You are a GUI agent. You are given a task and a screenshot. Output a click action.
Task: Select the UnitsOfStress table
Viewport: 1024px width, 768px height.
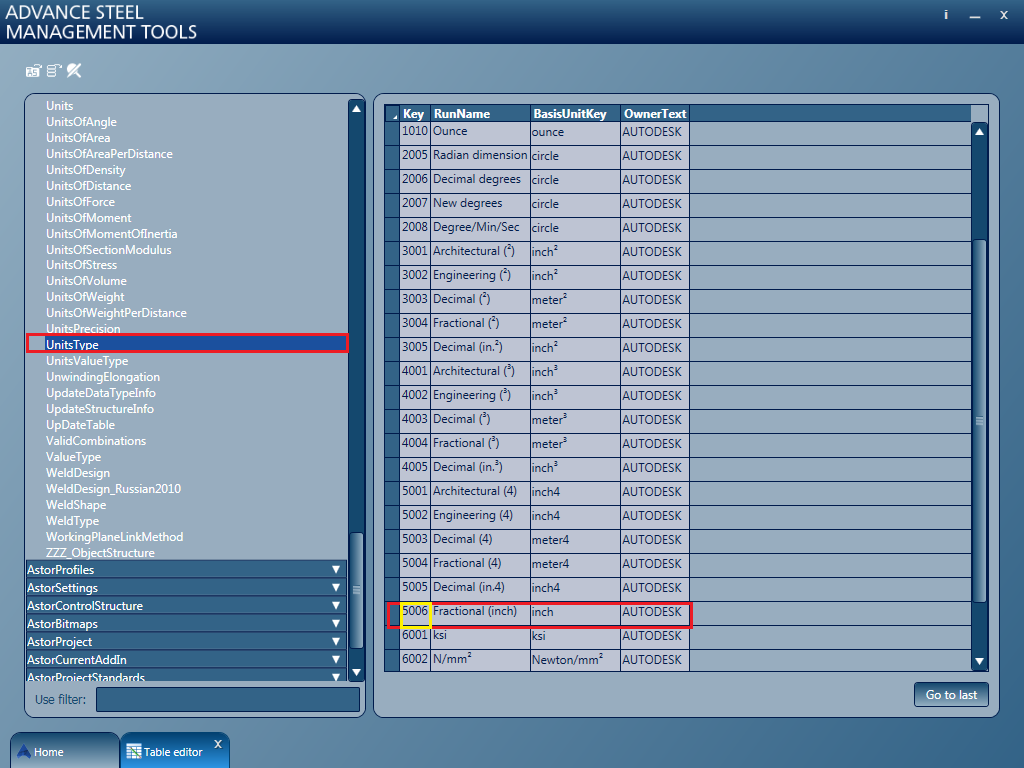click(81, 264)
